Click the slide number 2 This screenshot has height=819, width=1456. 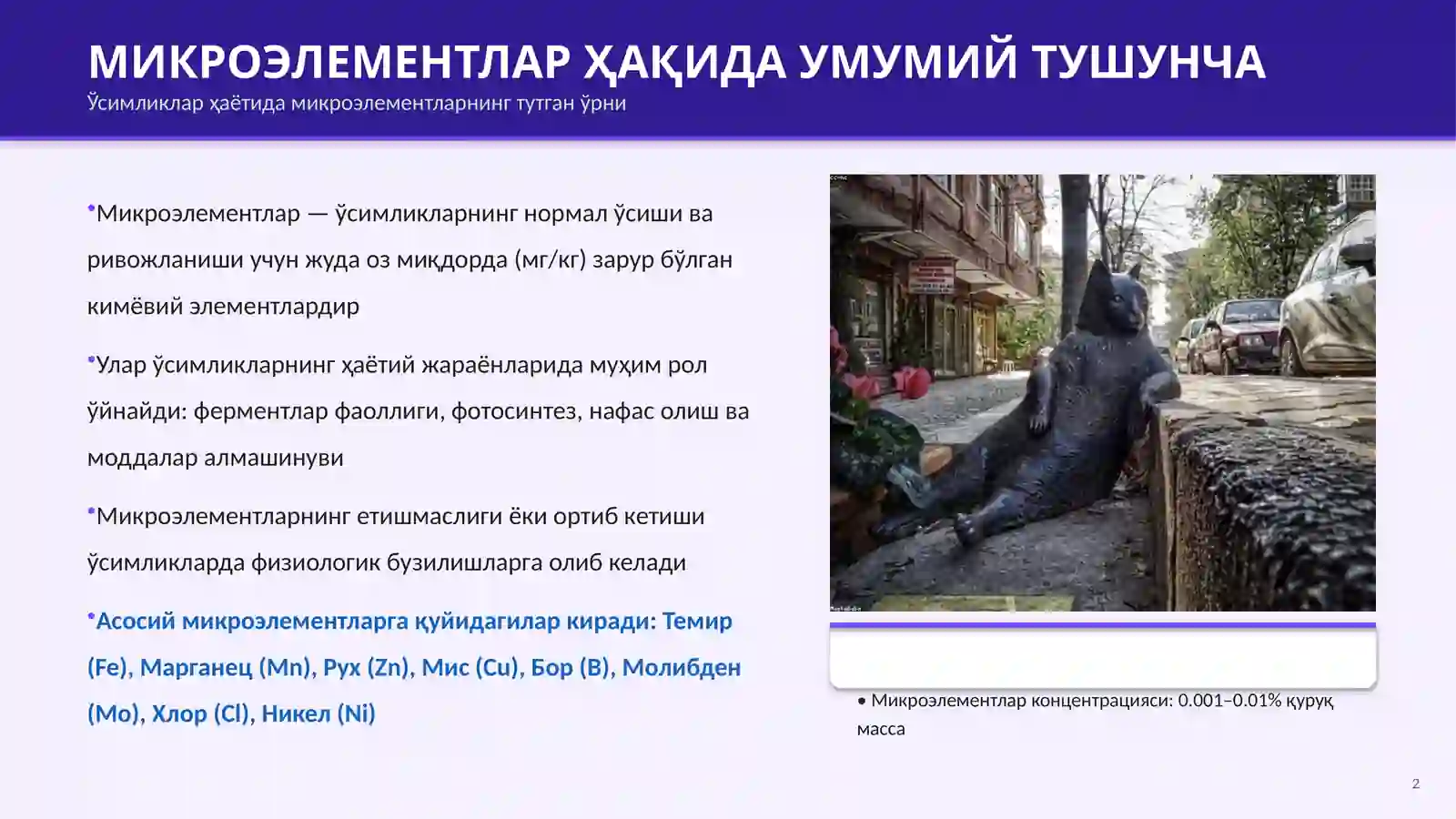[1415, 784]
